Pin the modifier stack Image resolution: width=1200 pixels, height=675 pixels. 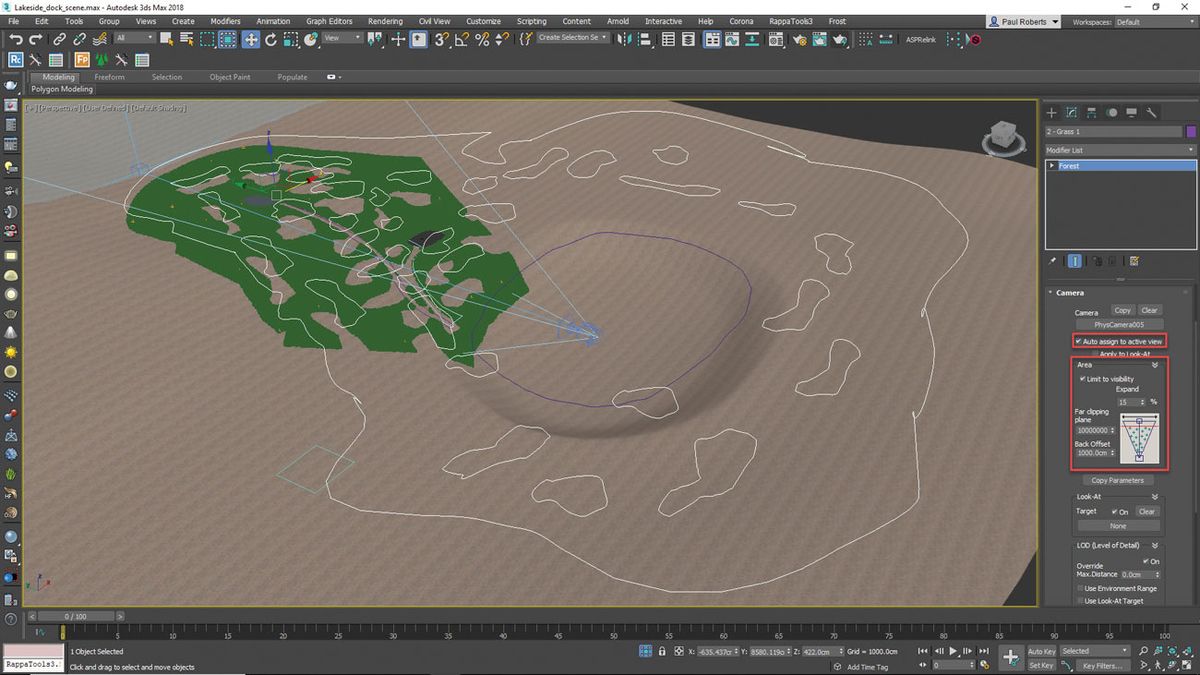pos(1052,260)
